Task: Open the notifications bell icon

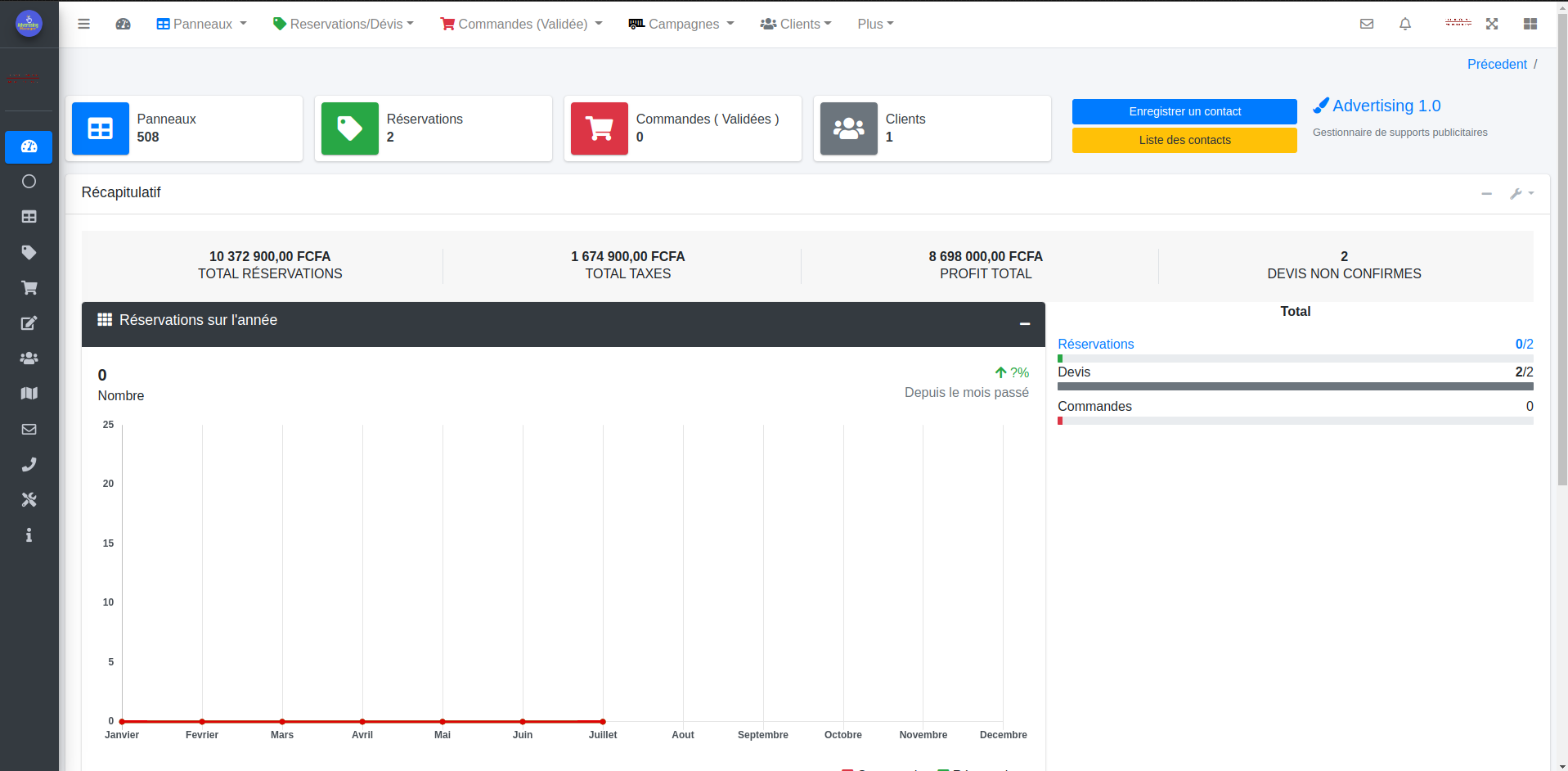Action: (1404, 24)
